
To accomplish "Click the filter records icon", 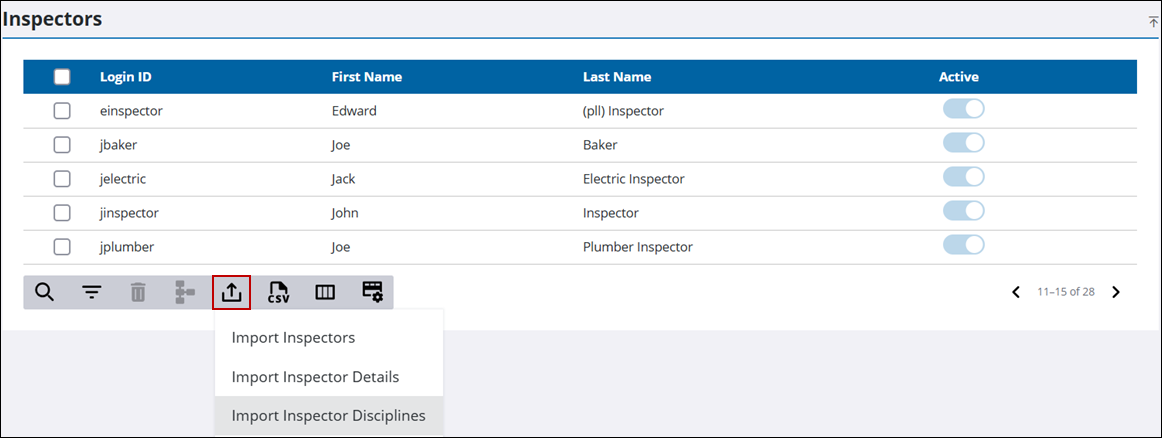I will (91, 293).
